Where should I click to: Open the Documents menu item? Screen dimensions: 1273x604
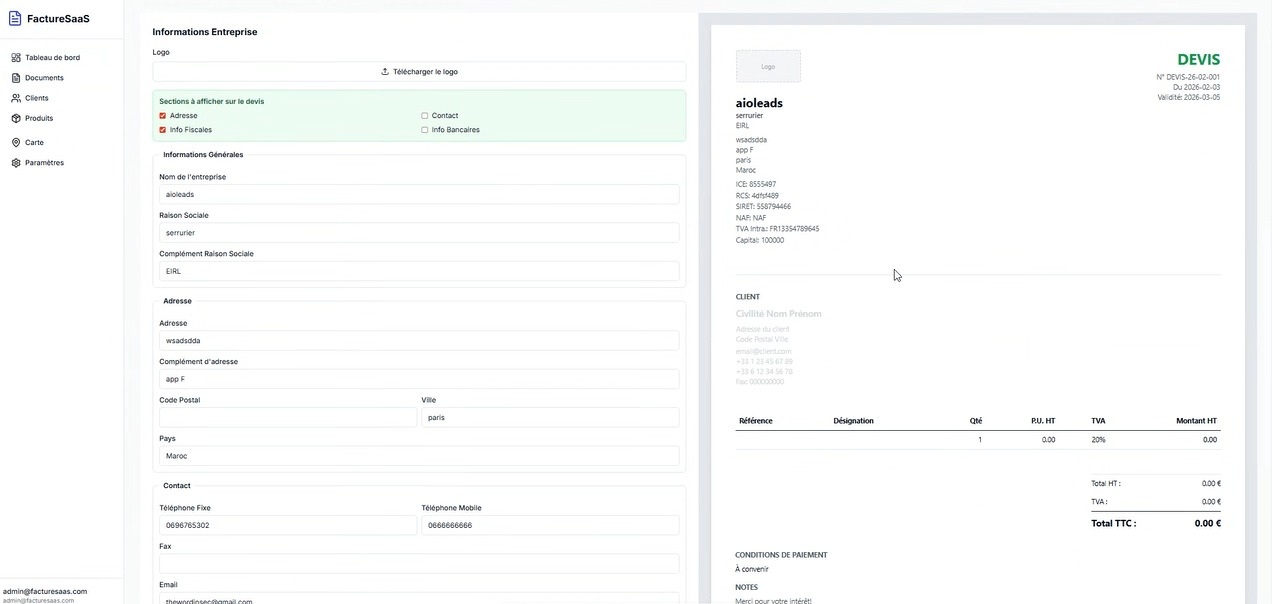click(44, 78)
